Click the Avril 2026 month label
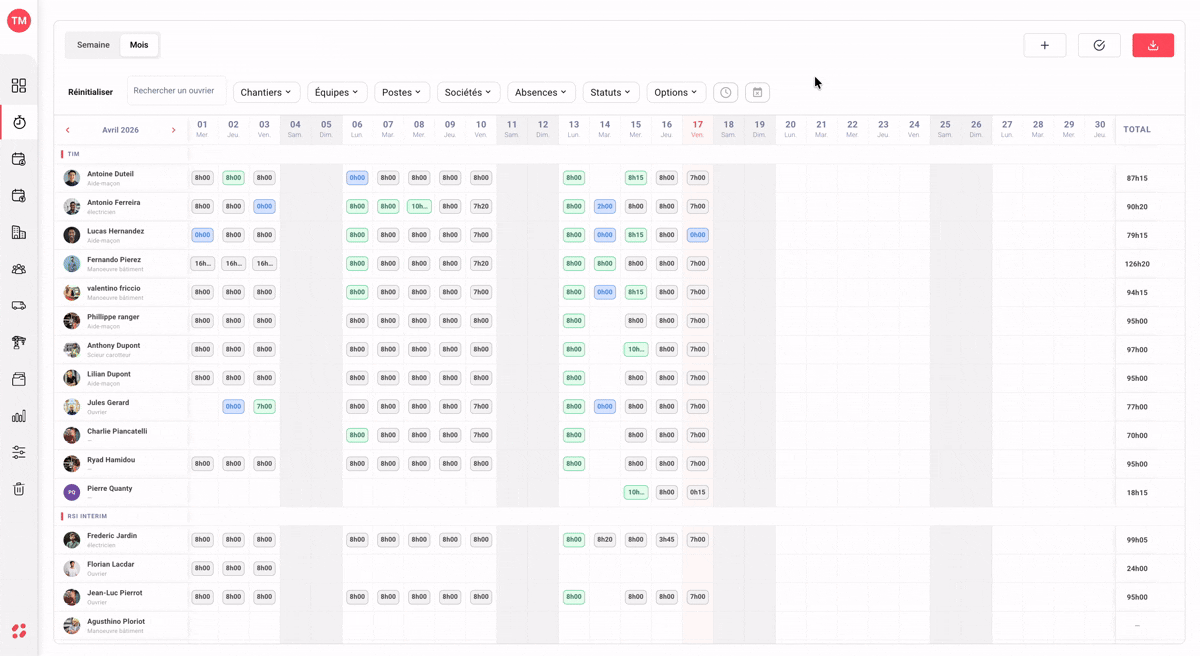The height and width of the screenshot is (656, 1200). pos(121,130)
